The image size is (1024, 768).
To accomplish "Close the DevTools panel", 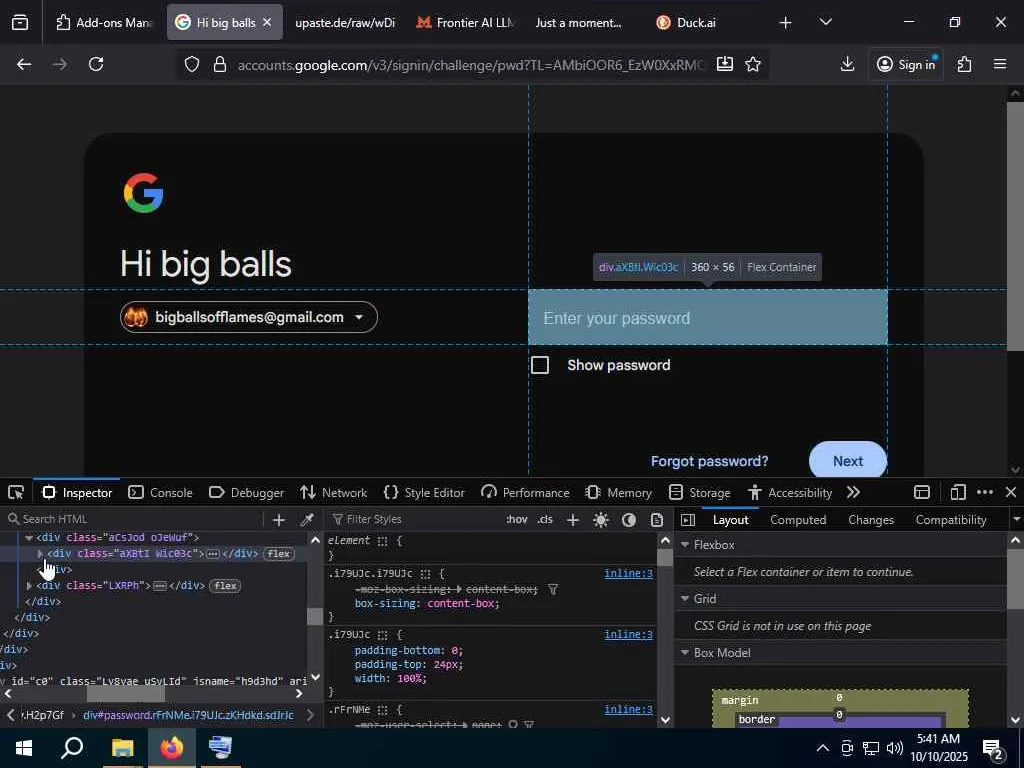I will click(x=1010, y=492).
